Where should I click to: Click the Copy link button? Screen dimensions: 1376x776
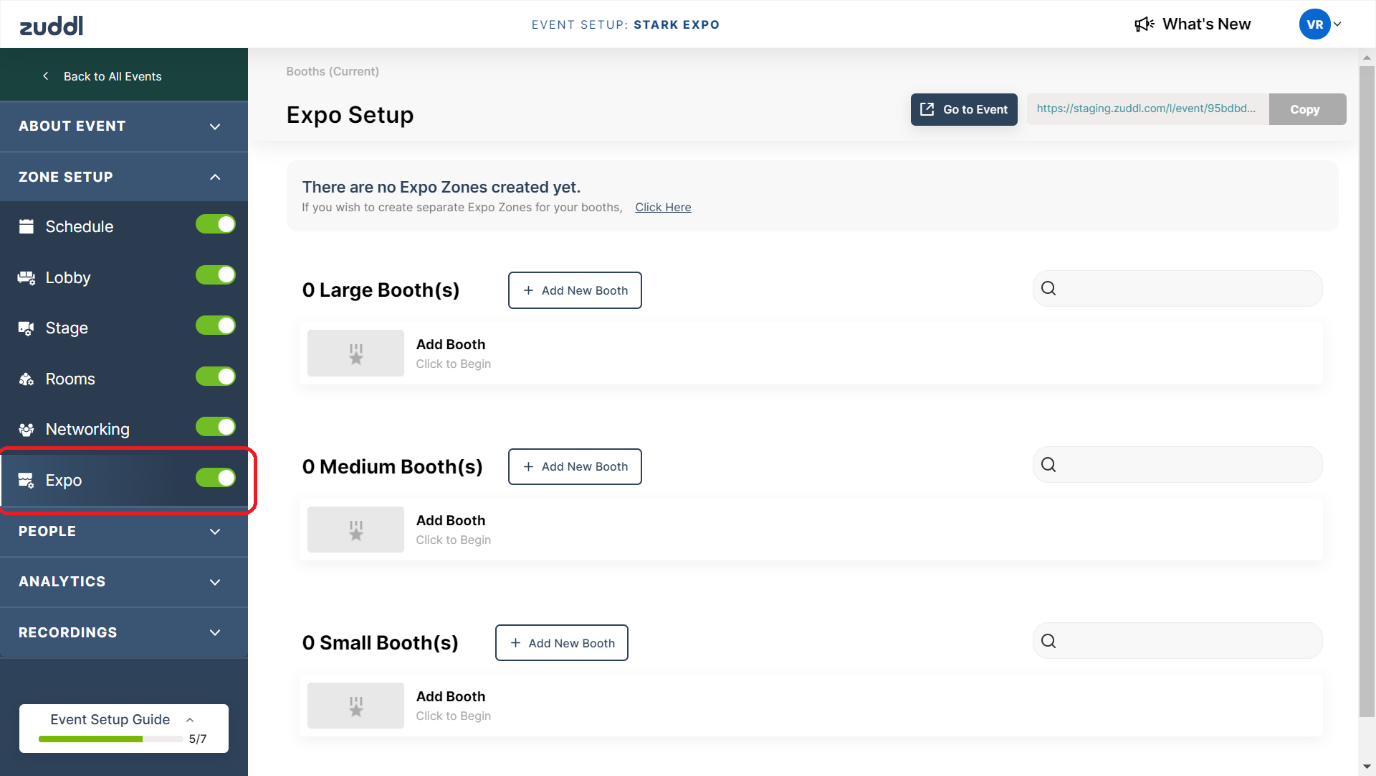click(1307, 110)
